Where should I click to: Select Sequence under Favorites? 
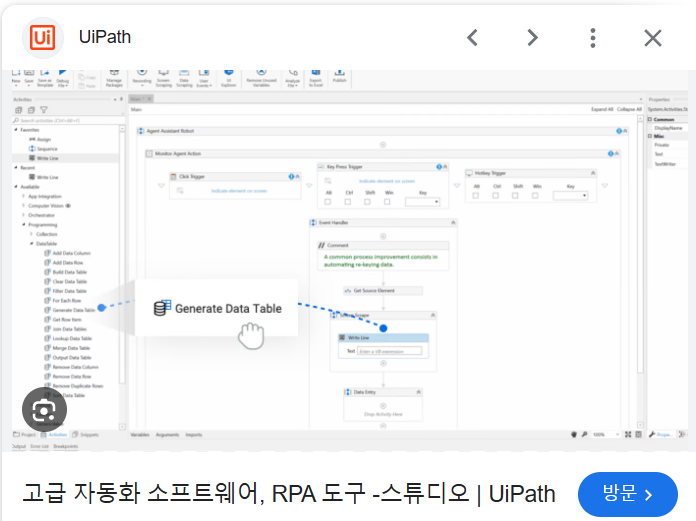43,149
